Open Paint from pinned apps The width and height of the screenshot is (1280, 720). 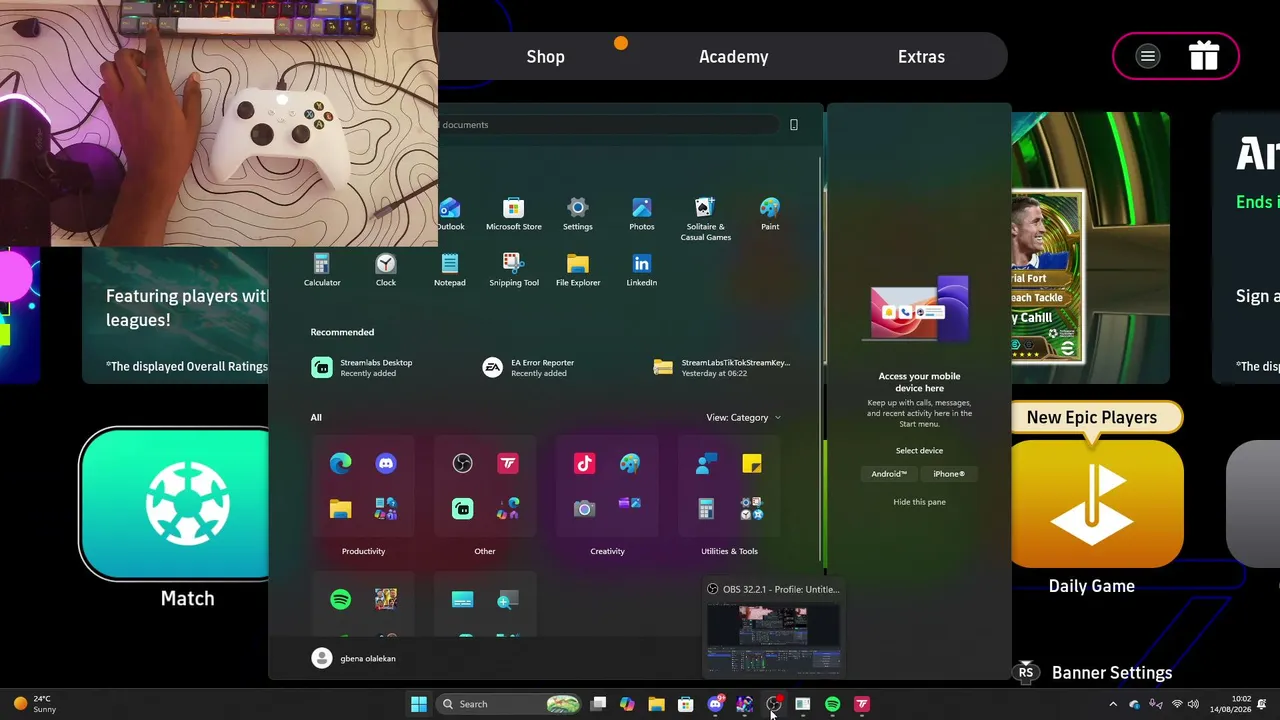[x=770, y=214]
